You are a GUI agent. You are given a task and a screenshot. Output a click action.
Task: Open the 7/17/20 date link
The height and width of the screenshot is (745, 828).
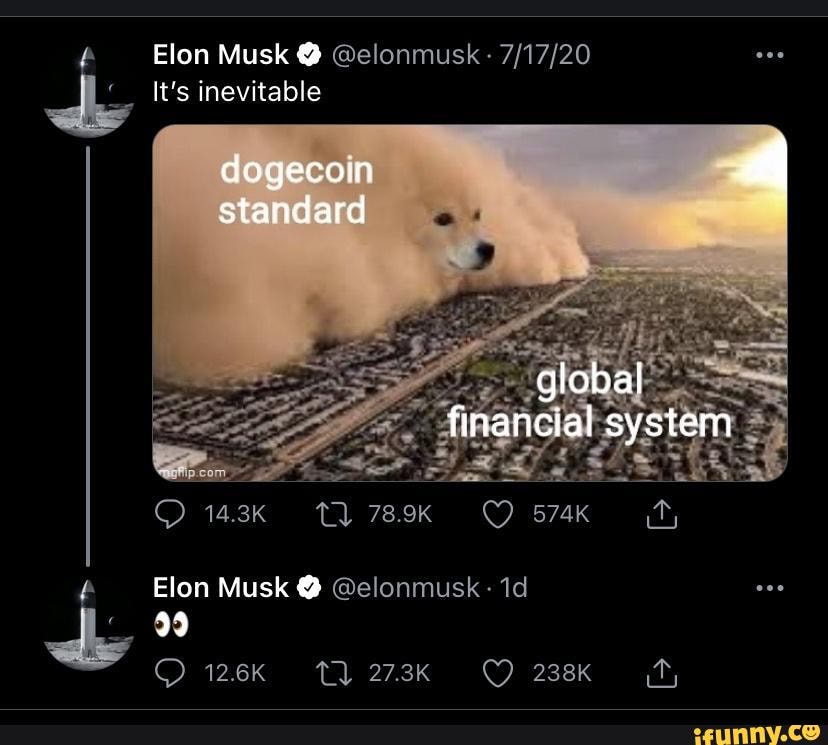tap(544, 54)
